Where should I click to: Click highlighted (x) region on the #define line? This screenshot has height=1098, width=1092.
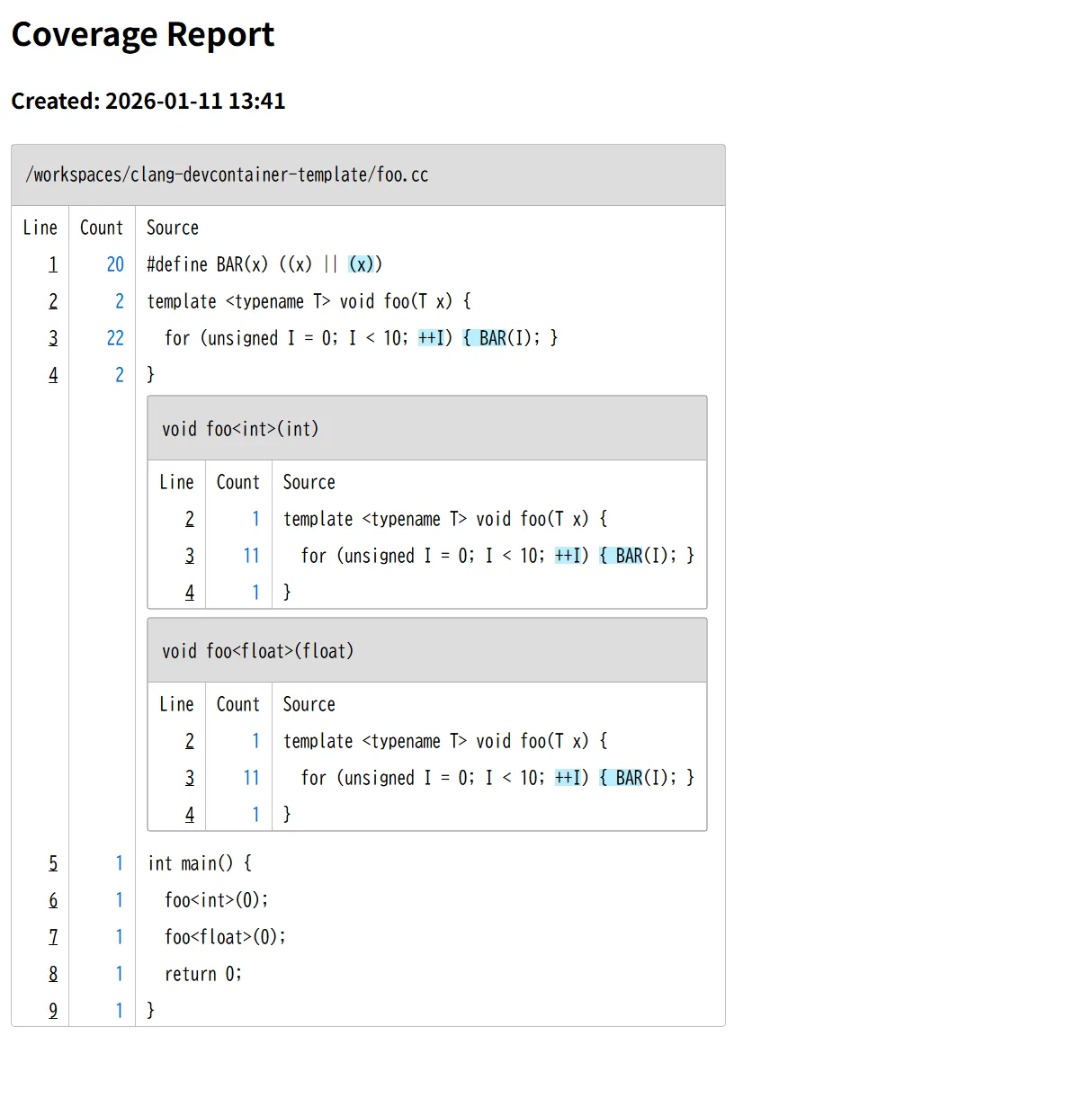pos(361,264)
